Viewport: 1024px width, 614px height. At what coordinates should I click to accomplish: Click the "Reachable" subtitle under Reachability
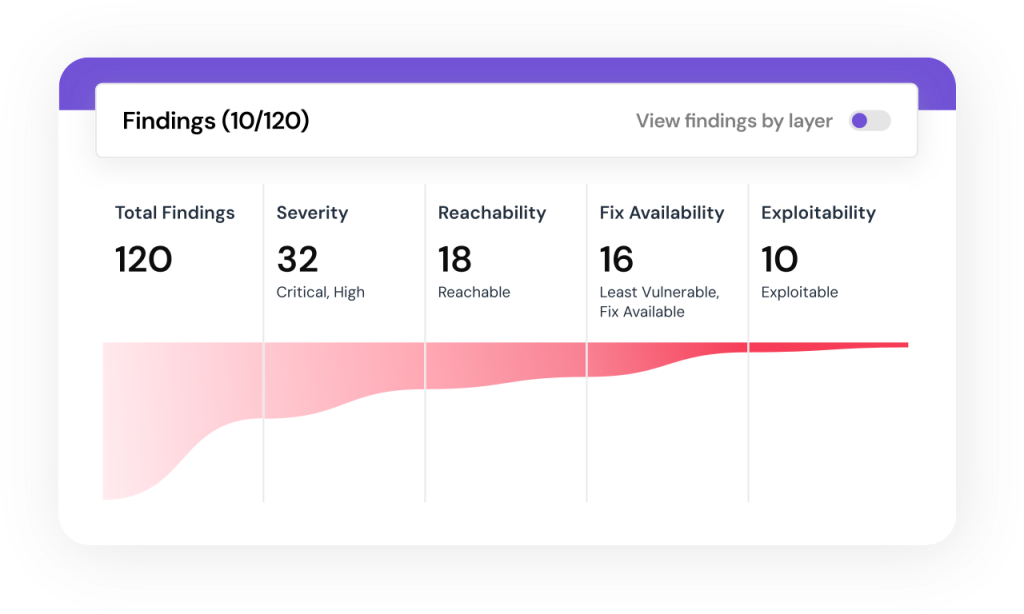474,293
